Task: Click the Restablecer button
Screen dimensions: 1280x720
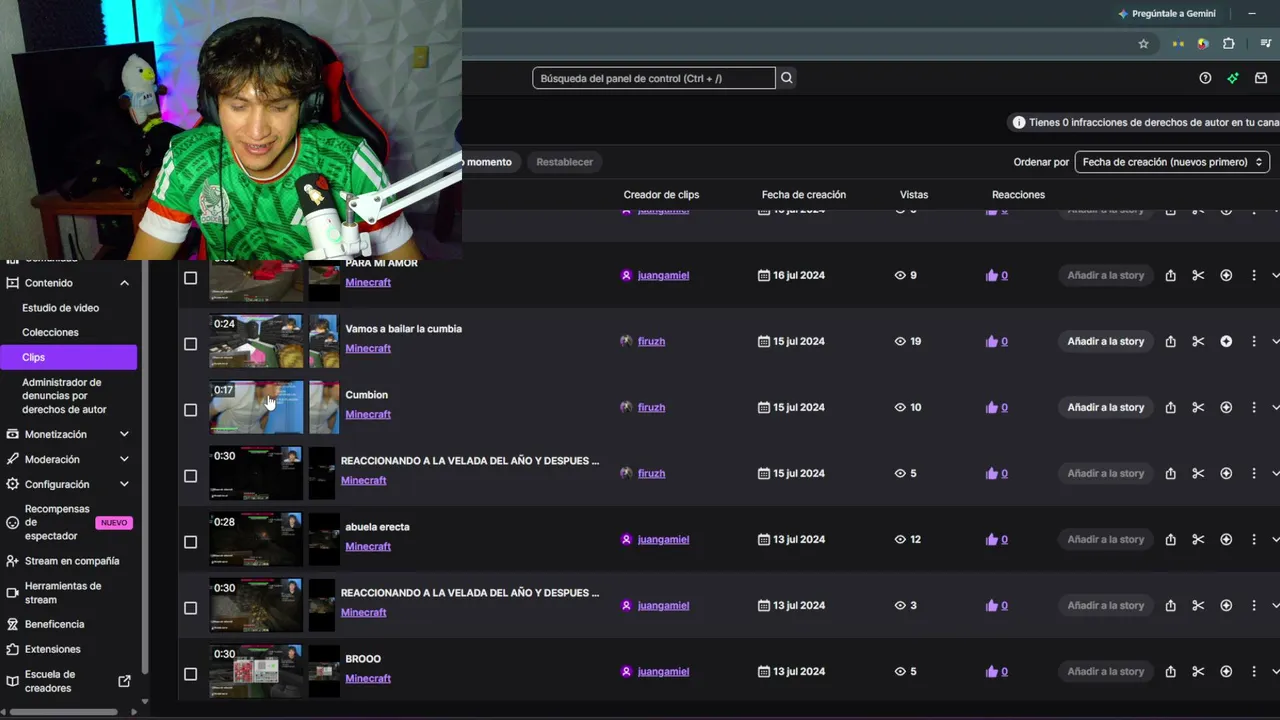Action: click(564, 162)
